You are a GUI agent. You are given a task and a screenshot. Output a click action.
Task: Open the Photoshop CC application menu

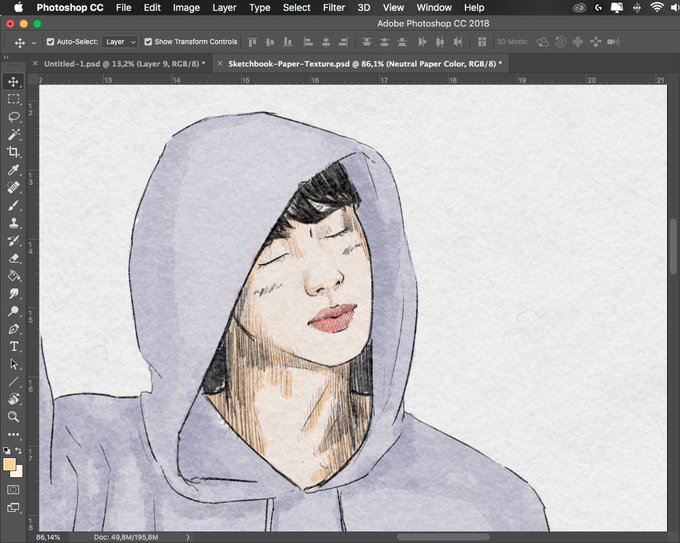click(70, 8)
